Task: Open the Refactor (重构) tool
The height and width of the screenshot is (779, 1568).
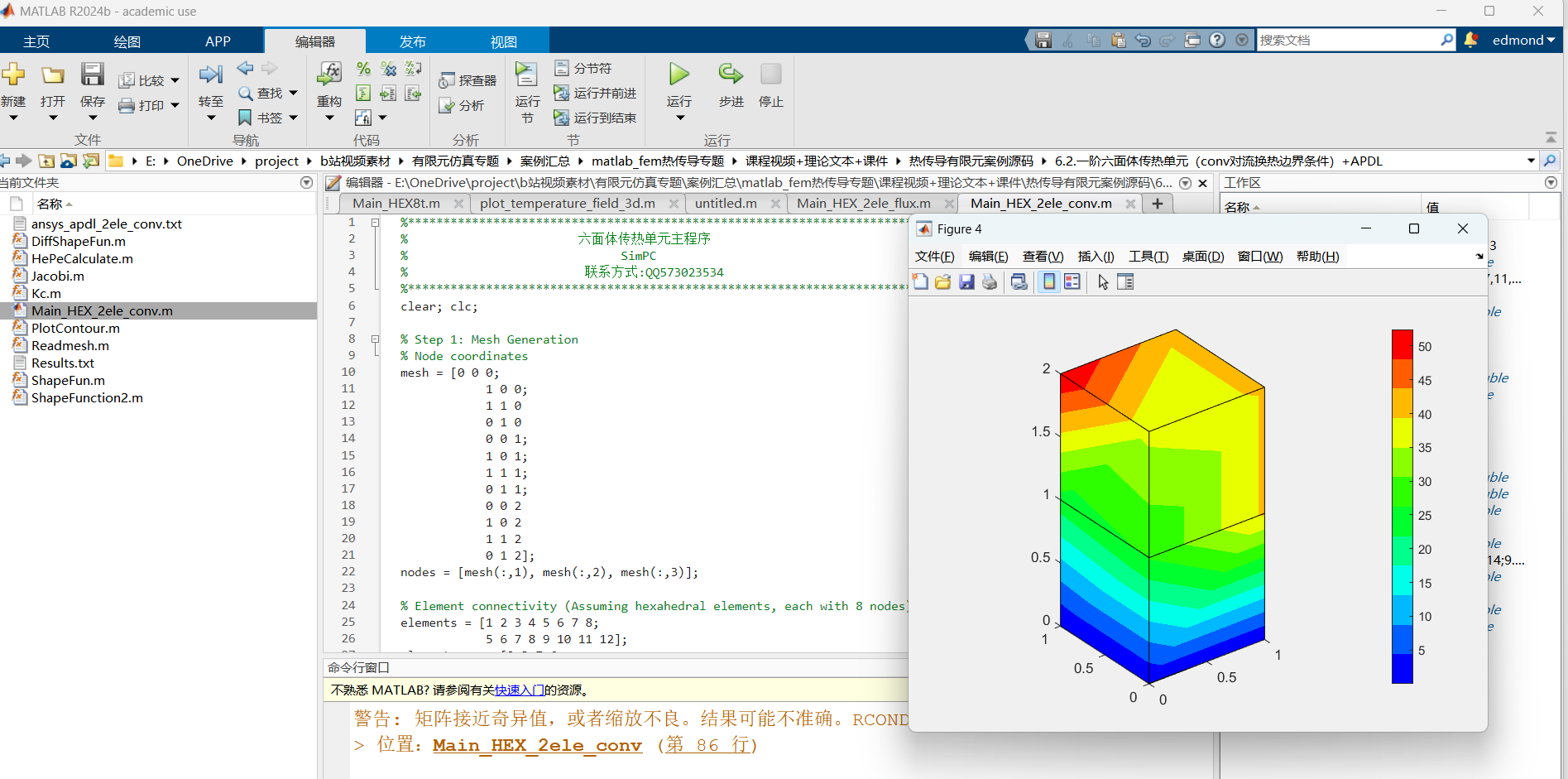Action: [x=329, y=75]
